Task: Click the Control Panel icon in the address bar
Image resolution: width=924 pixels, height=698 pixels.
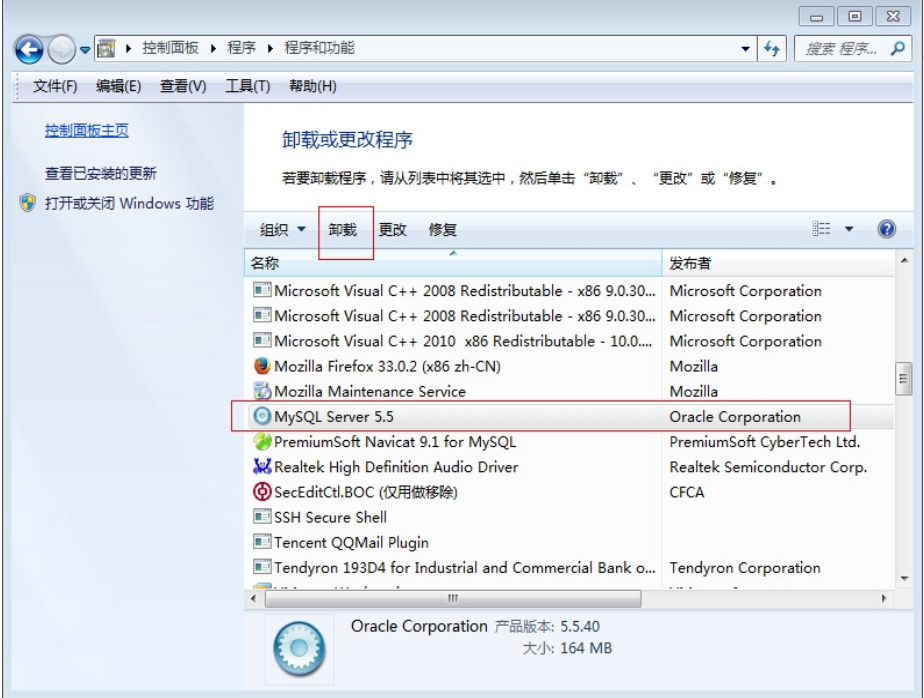Action: [x=106, y=48]
